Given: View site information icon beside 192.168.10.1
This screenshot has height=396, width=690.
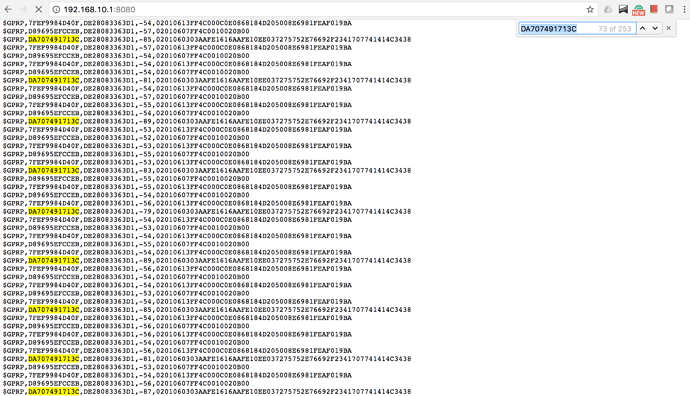Looking at the screenshot, I should (56, 9).
